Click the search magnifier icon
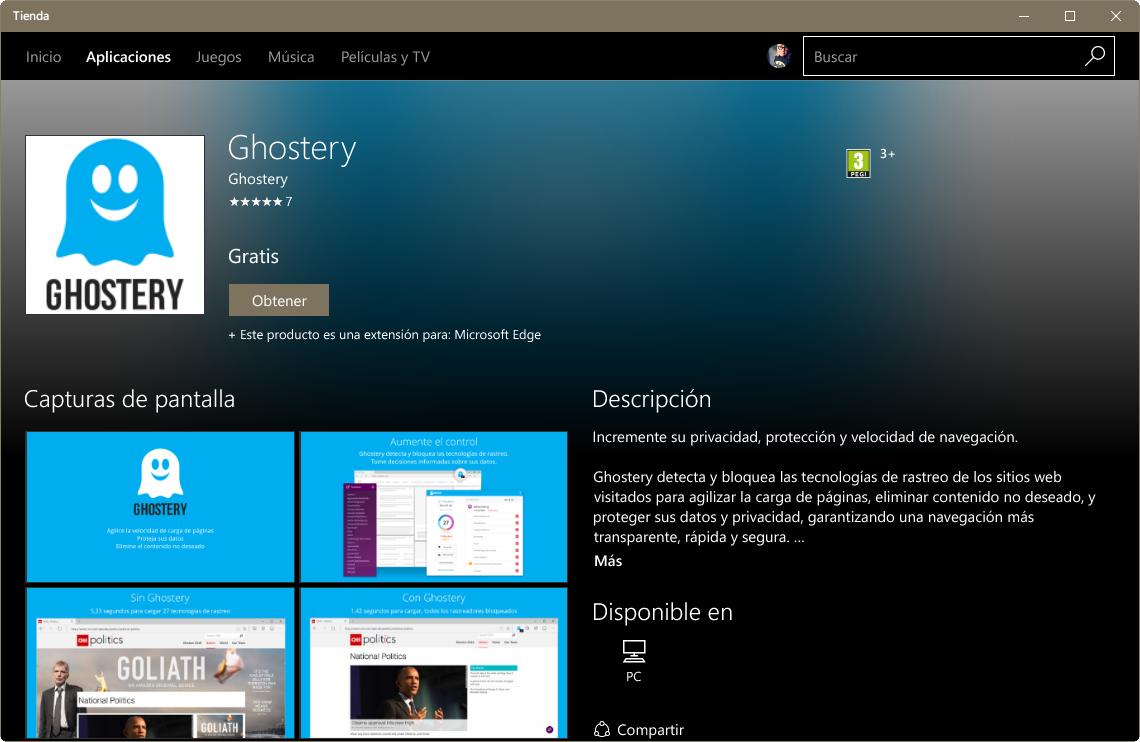This screenshot has height=742, width=1140. (1094, 56)
